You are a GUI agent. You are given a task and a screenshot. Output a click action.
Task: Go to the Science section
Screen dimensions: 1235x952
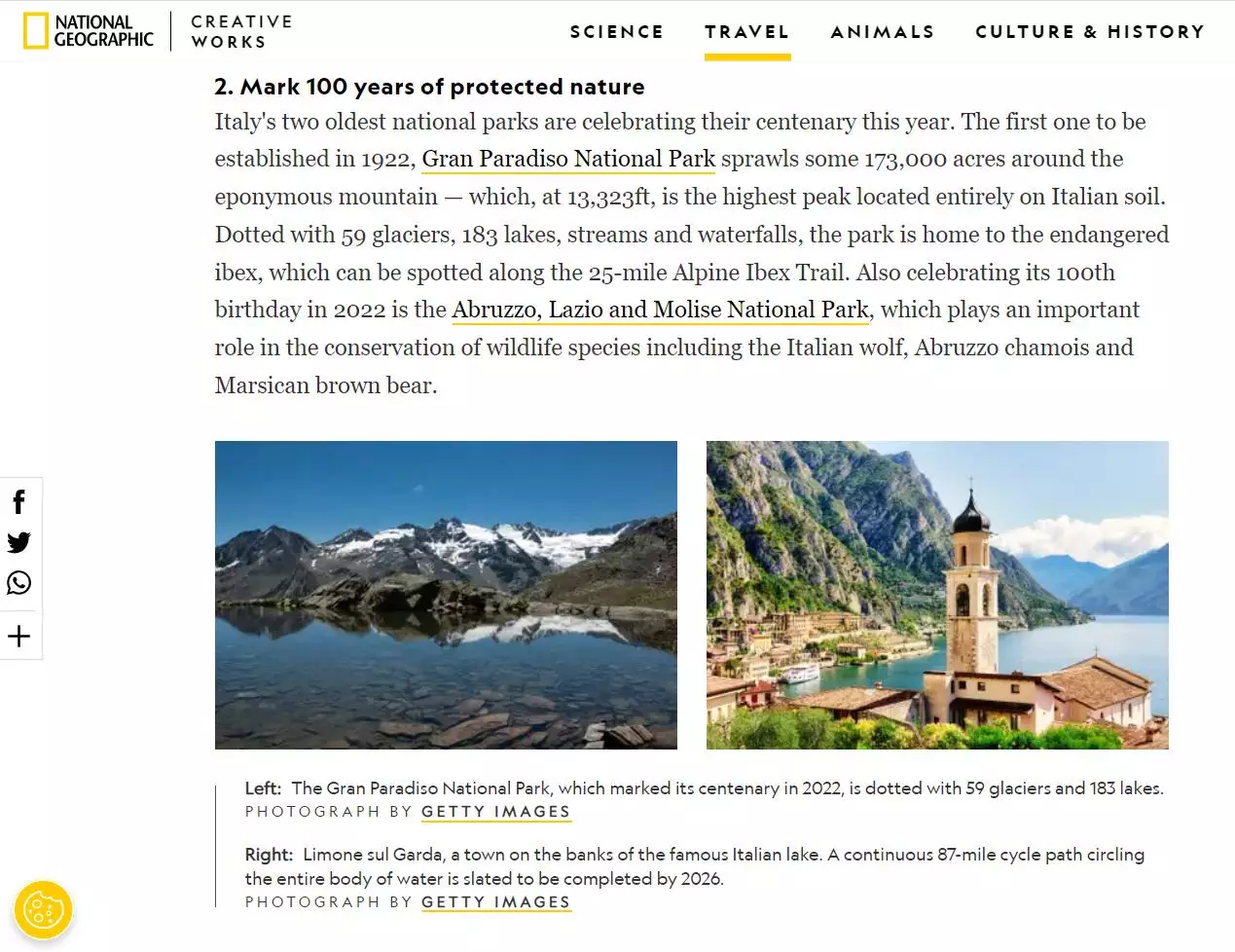(616, 32)
